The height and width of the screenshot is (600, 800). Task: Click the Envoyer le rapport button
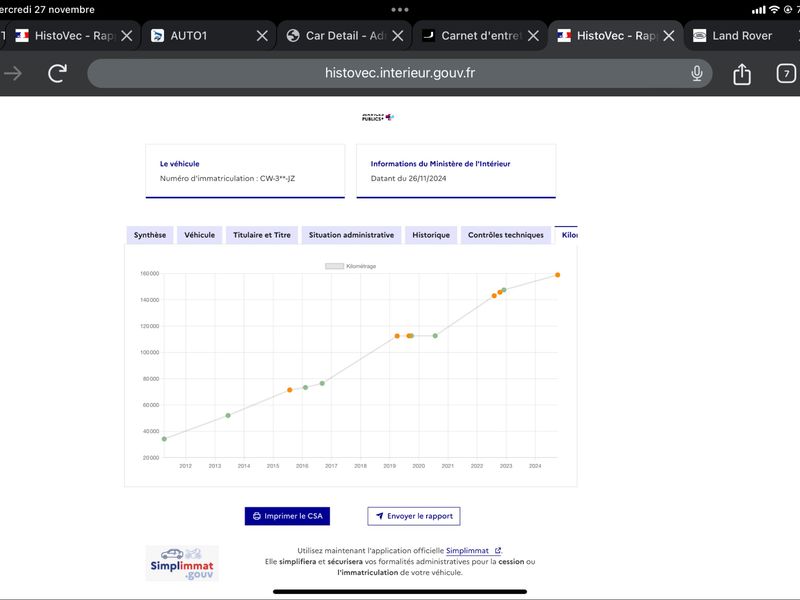tap(414, 516)
